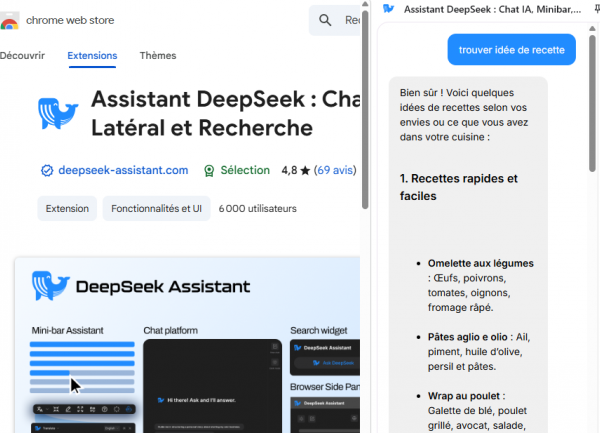The image size is (600, 433).
Task: Click the search field next to the magnifier
Action: click(334, 20)
